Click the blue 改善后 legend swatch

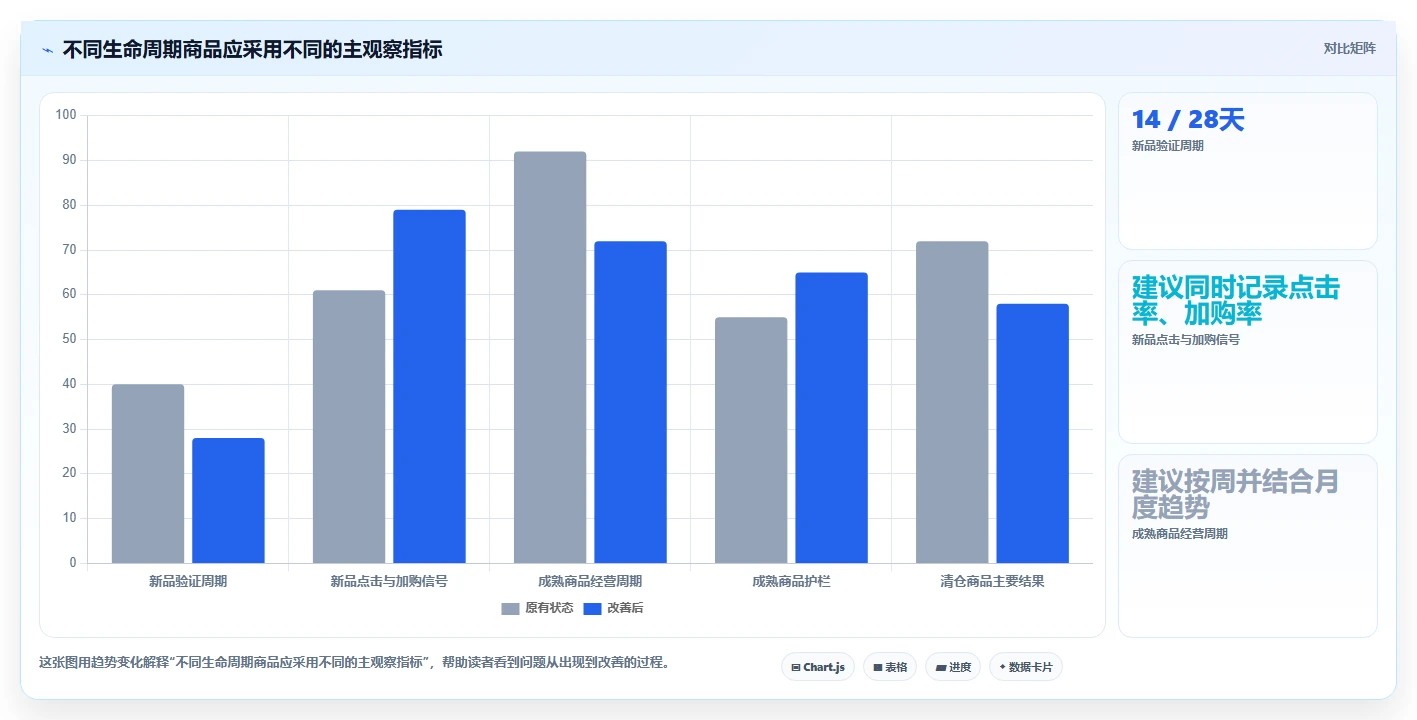click(592, 609)
